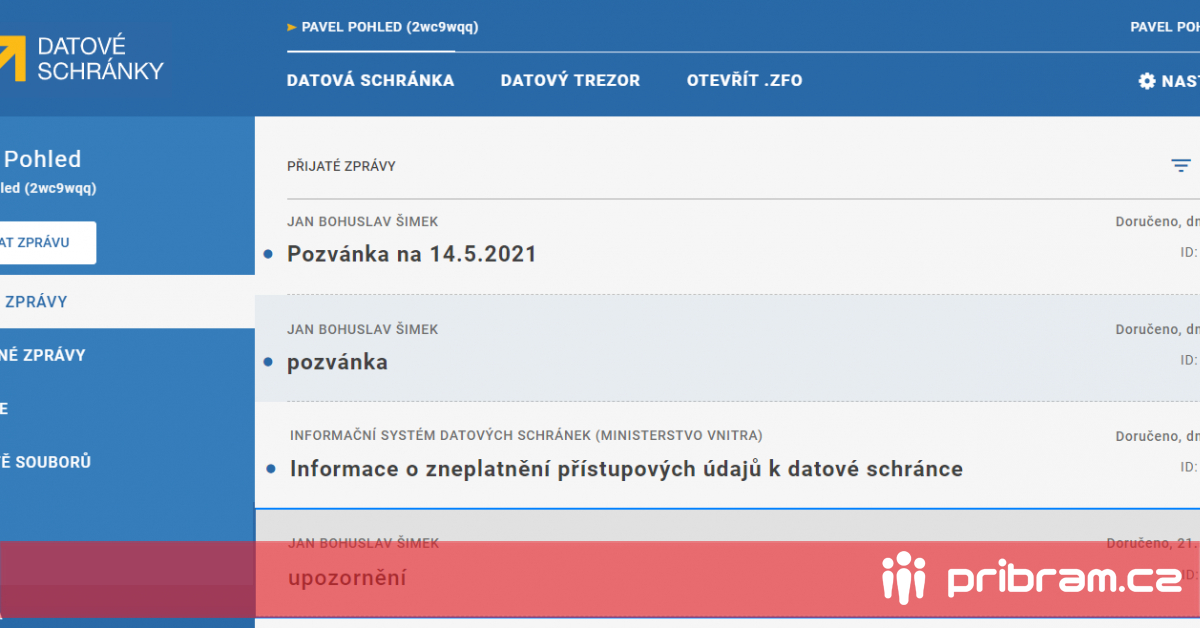Click unread dot beside lowercase pozvánka message
1200x628 pixels.
pyautogui.click(x=268, y=362)
